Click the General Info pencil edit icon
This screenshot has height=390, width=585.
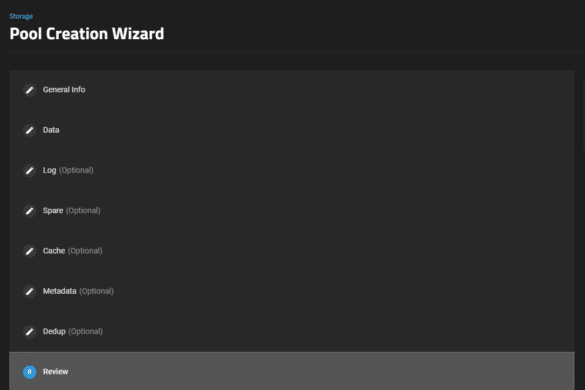point(29,90)
